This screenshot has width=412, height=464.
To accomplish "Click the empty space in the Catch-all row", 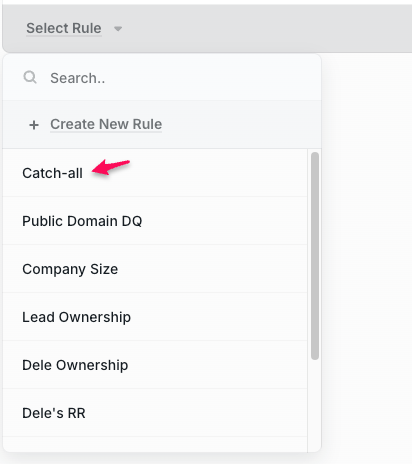I will pos(217,173).
